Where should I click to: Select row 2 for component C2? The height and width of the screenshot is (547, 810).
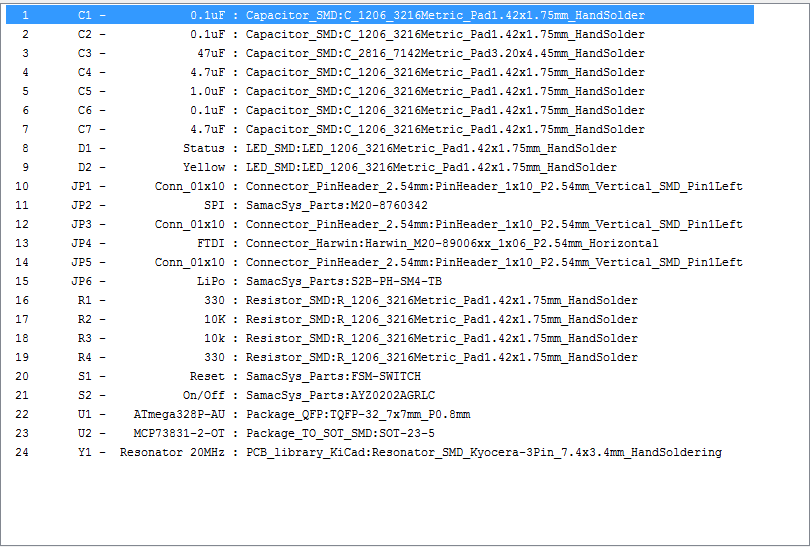click(x=380, y=34)
